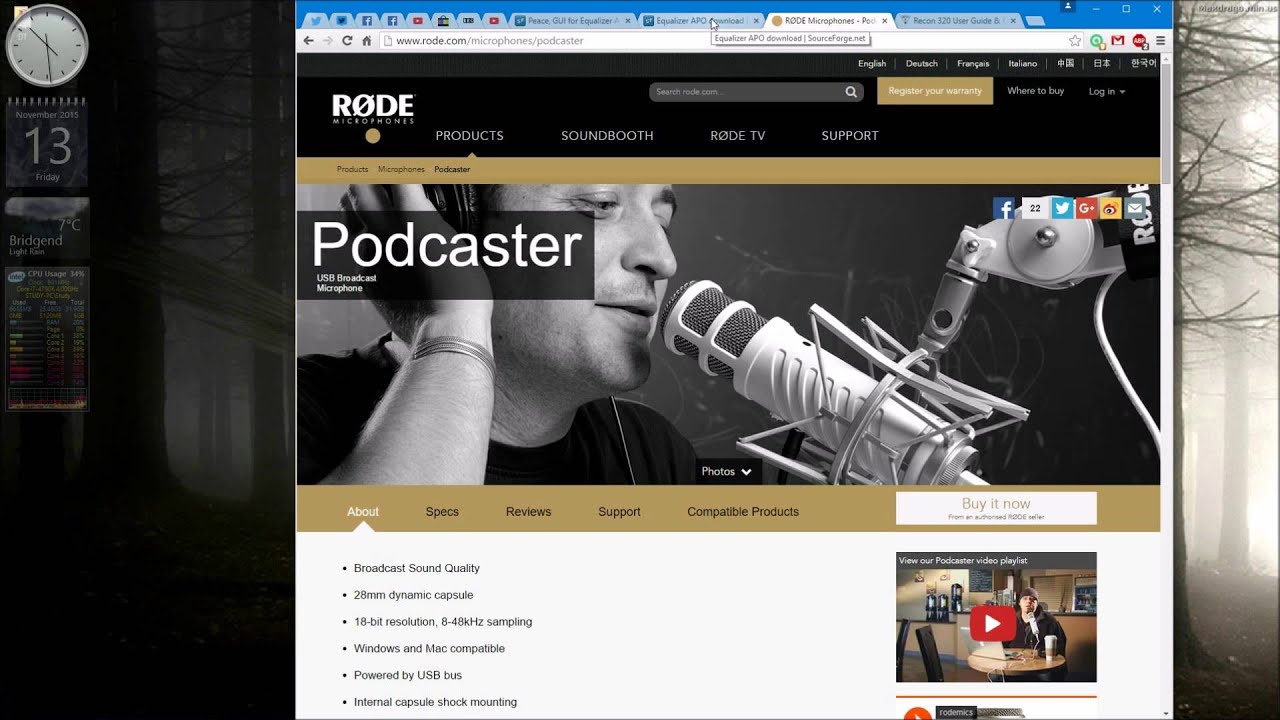This screenshot has width=1280, height=720.
Task: Select the Specs product tab
Action: pyautogui.click(x=442, y=512)
